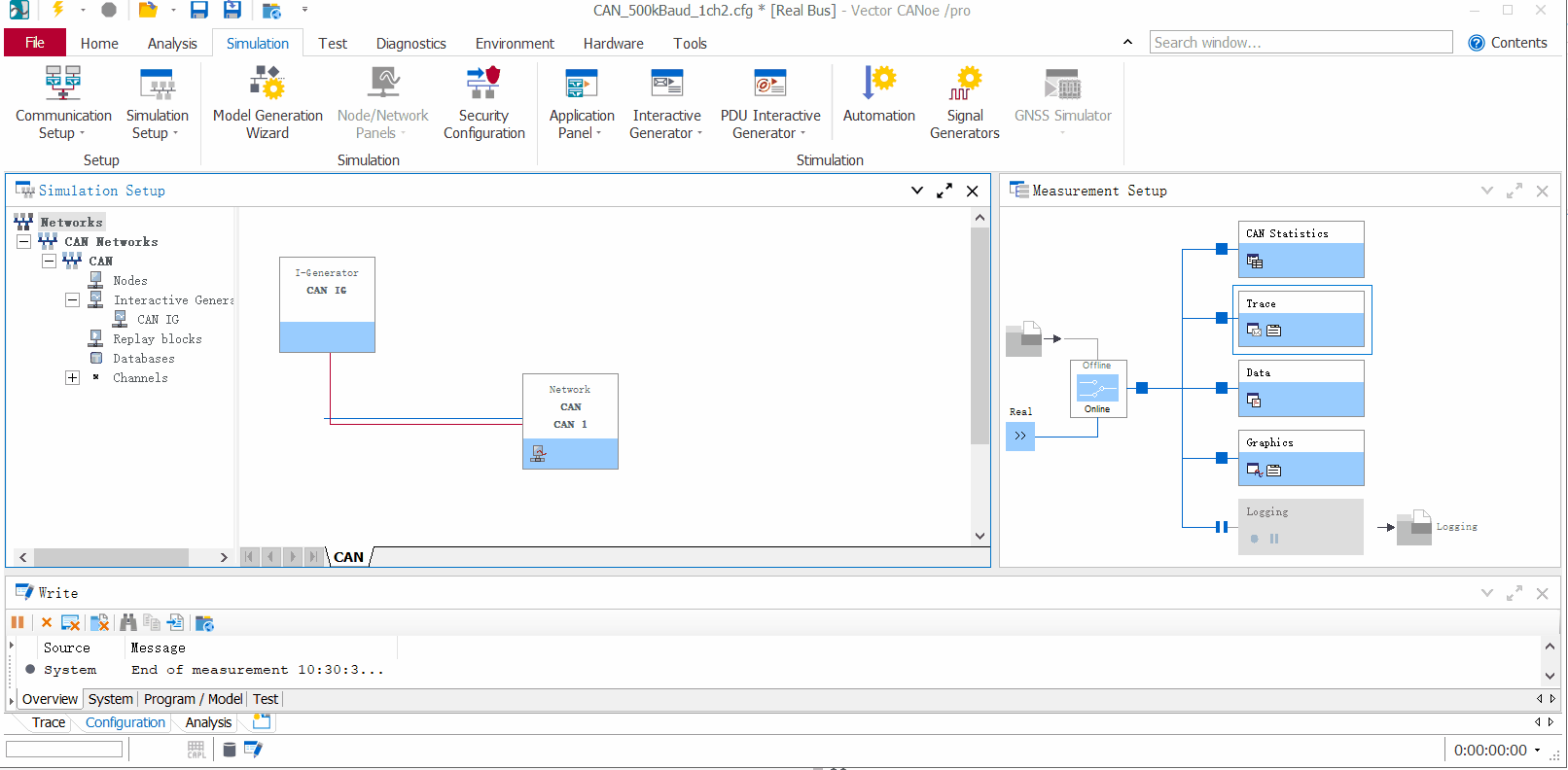
Task: Save configuration with the floppy disk icon
Action: [199, 10]
